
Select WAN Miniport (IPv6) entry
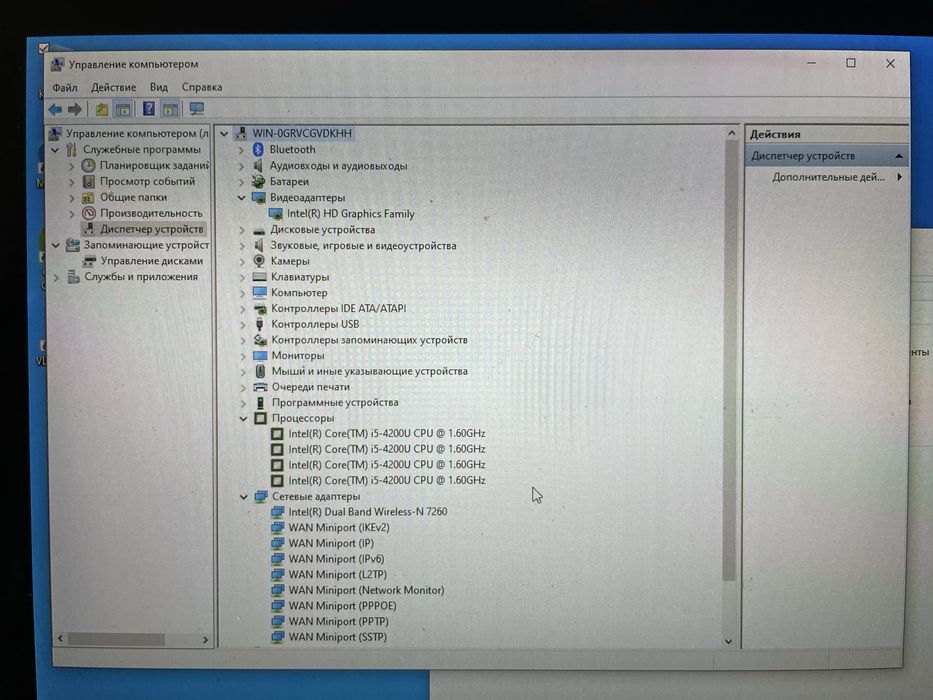[x=337, y=559]
